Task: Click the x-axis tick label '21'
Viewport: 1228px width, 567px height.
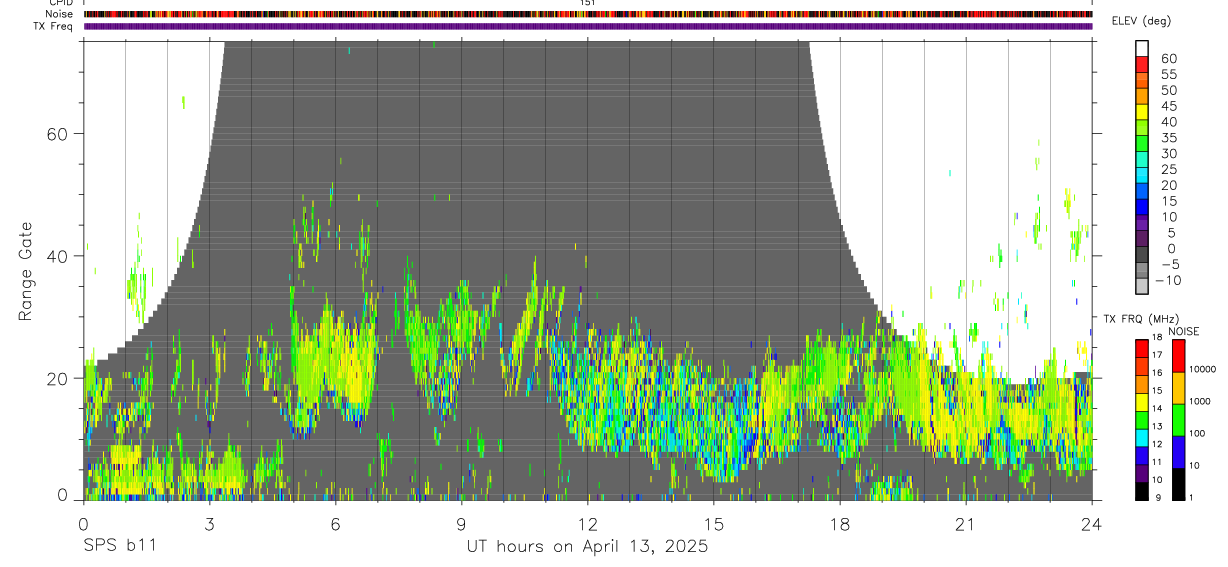Action: click(x=965, y=524)
